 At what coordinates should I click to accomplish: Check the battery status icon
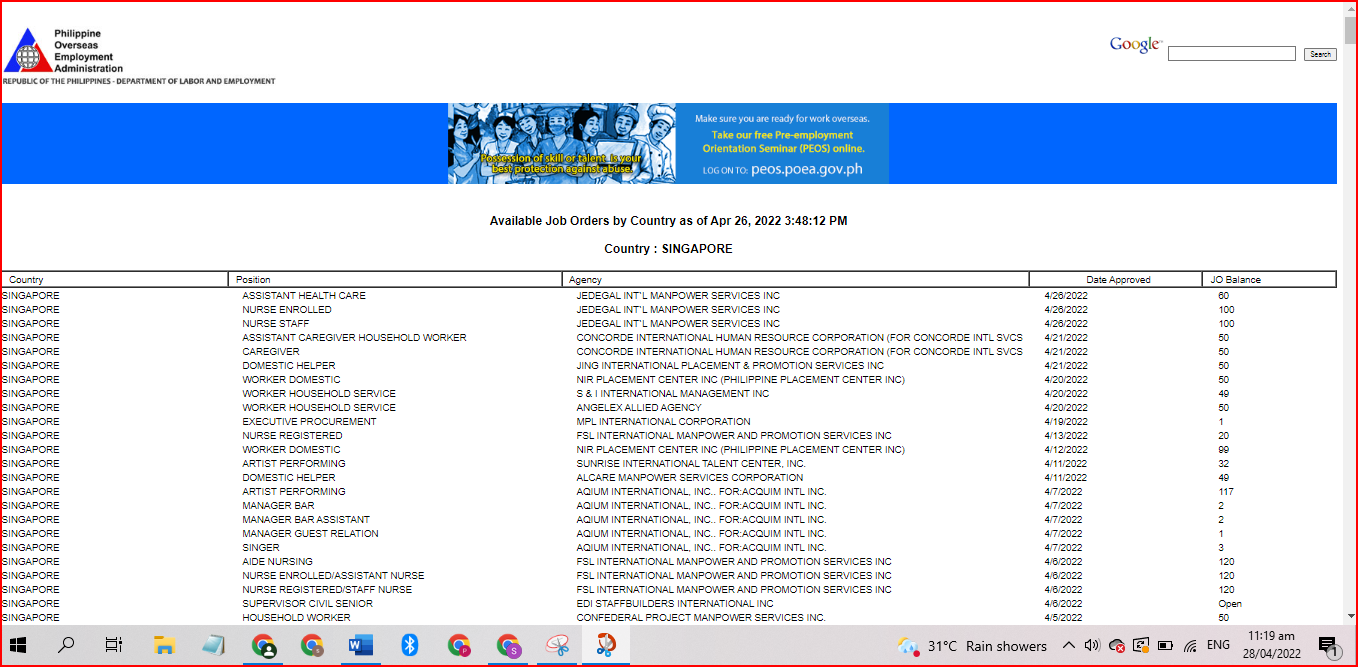point(1165,646)
